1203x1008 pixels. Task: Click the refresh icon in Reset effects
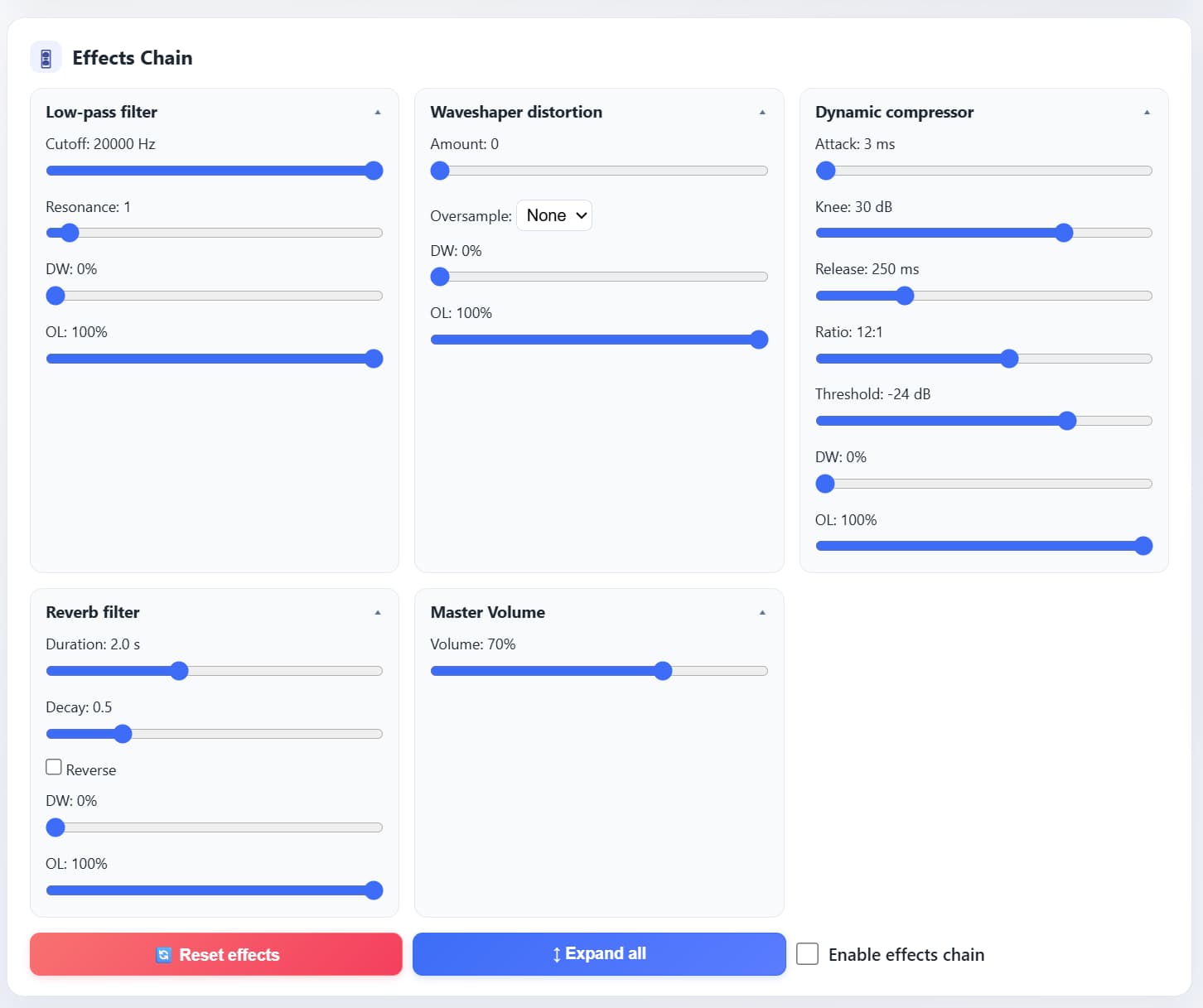click(x=164, y=955)
